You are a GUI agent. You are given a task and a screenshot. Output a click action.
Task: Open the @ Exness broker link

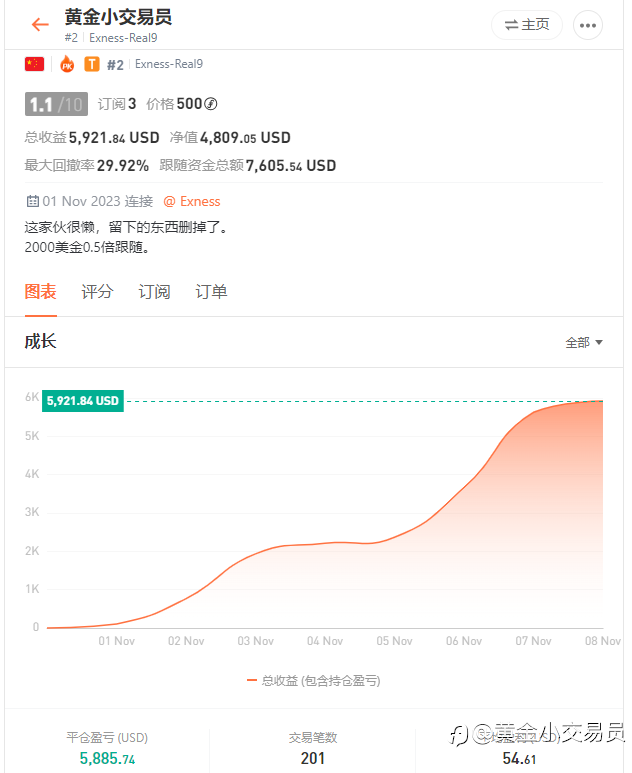coord(192,201)
